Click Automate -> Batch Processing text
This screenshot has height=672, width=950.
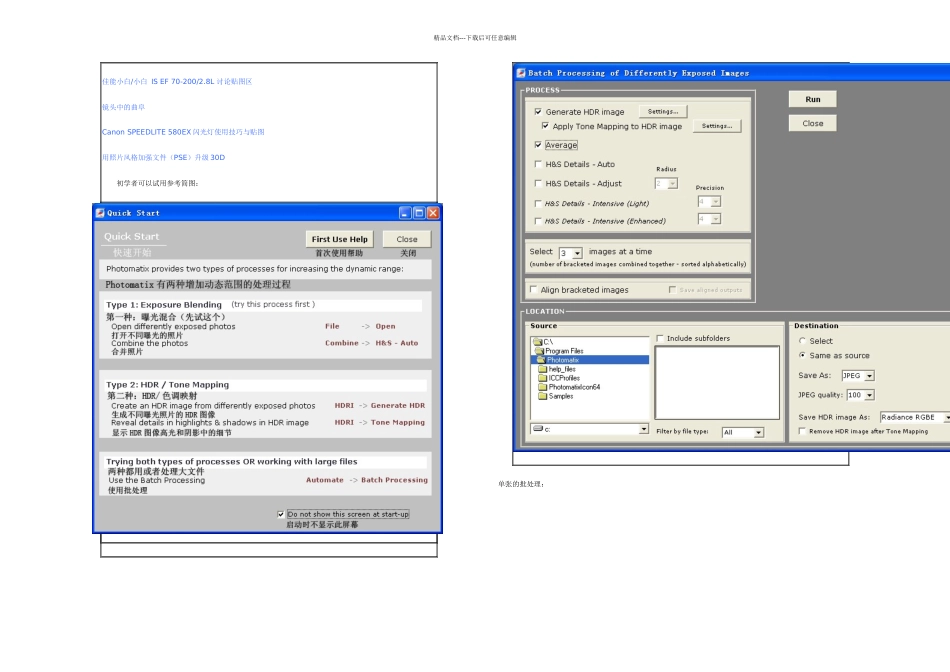pos(367,480)
